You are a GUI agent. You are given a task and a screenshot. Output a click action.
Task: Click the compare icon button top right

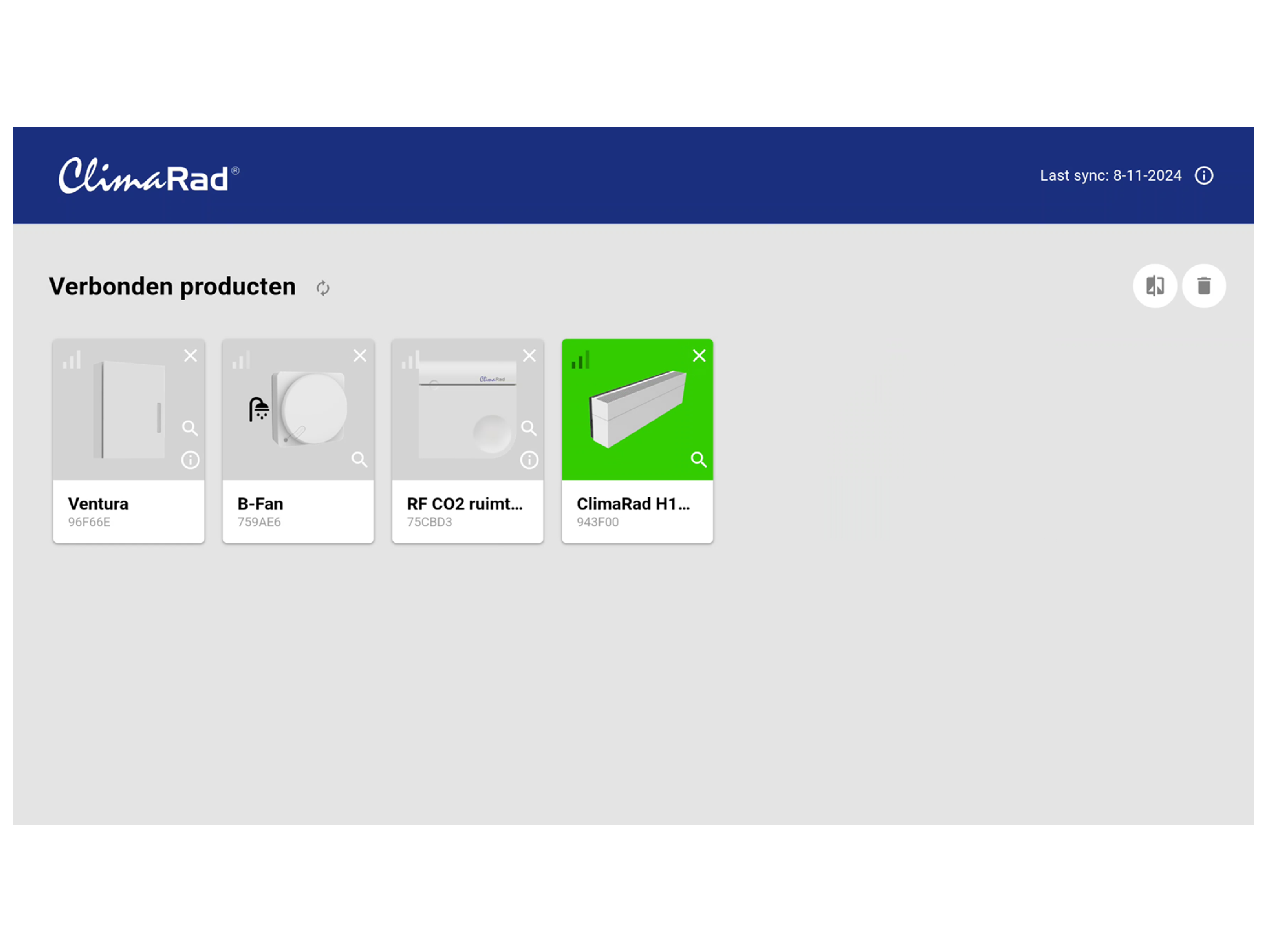click(x=1155, y=286)
